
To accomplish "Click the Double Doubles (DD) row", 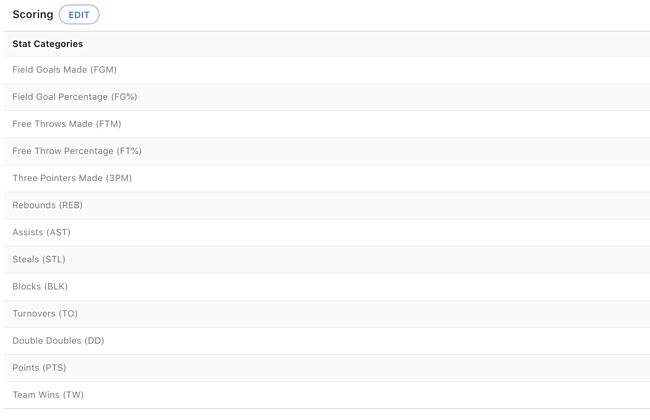I will tap(327, 341).
